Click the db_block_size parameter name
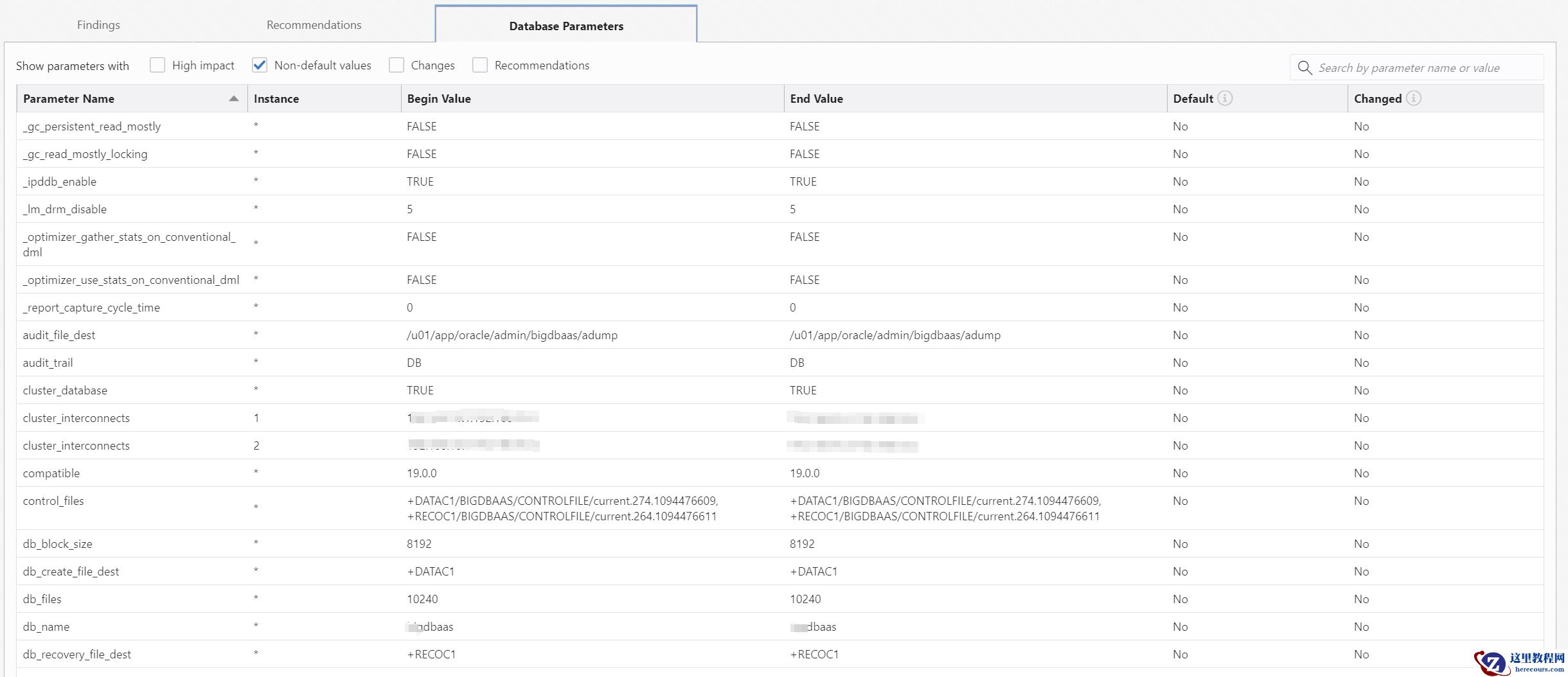The height and width of the screenshot is (677, 1568). coord(58,544)
